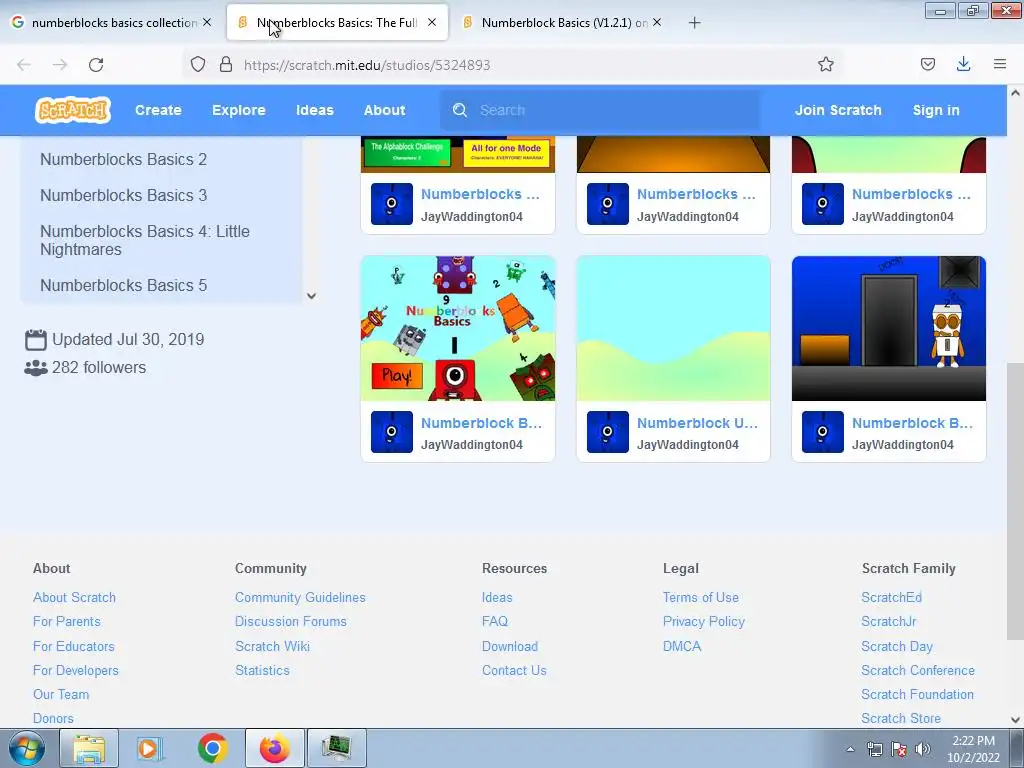Open the blank hills project thumbnail

pyautogui.click(x=673, y=328)
